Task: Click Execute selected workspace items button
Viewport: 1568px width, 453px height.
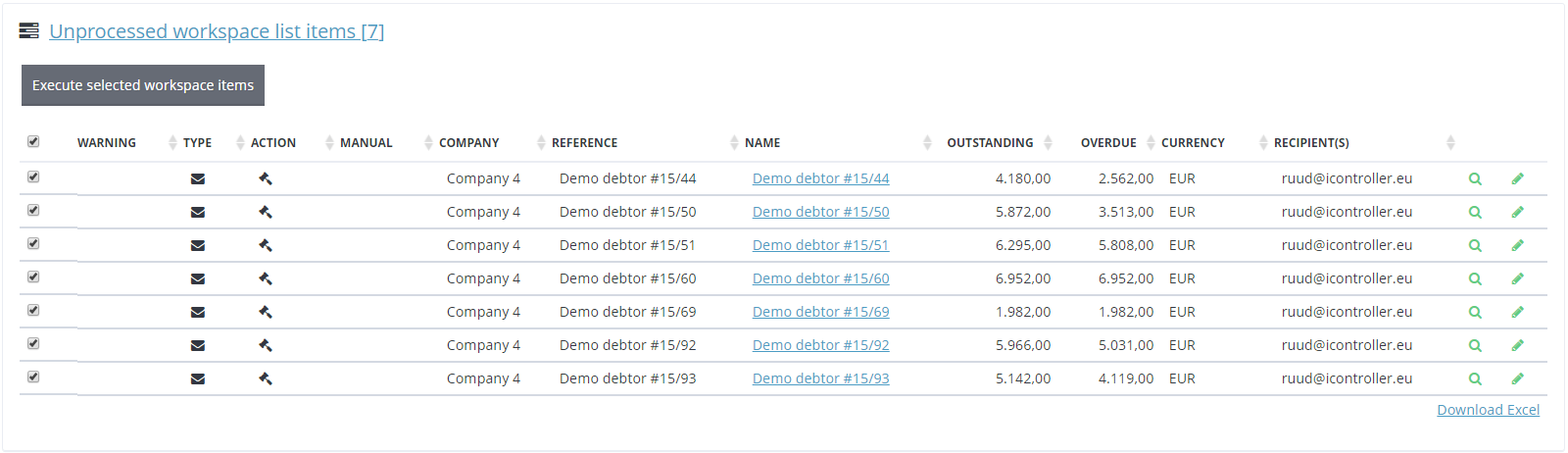Action: pos(143,85)
